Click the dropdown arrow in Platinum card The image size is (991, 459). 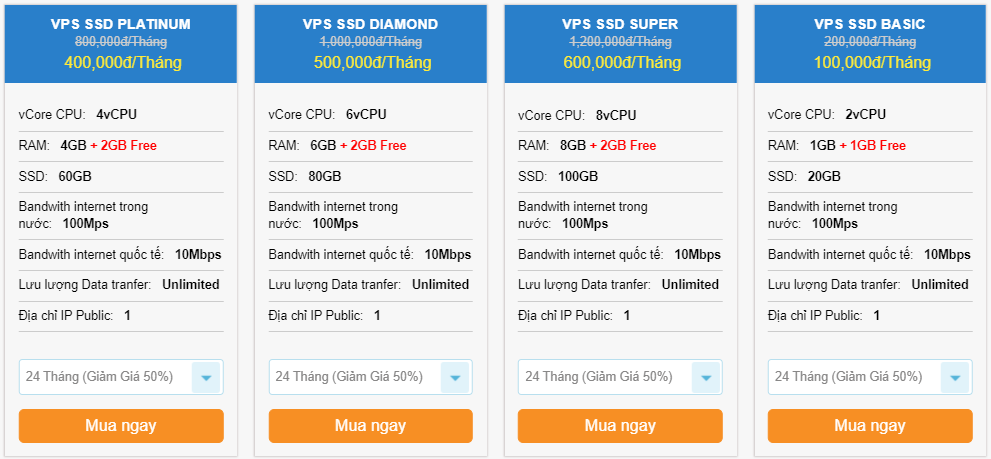coord(206,378)
